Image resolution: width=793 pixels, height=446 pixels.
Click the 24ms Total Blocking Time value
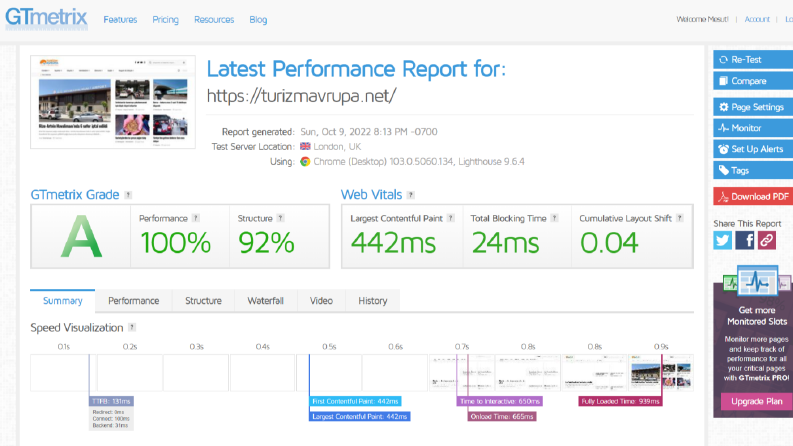[x=505, y=243]
